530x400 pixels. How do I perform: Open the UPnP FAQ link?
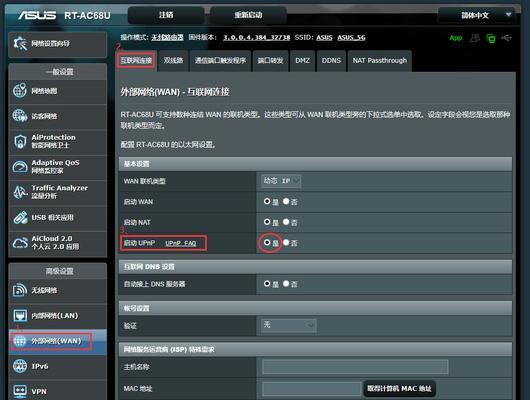180,243
